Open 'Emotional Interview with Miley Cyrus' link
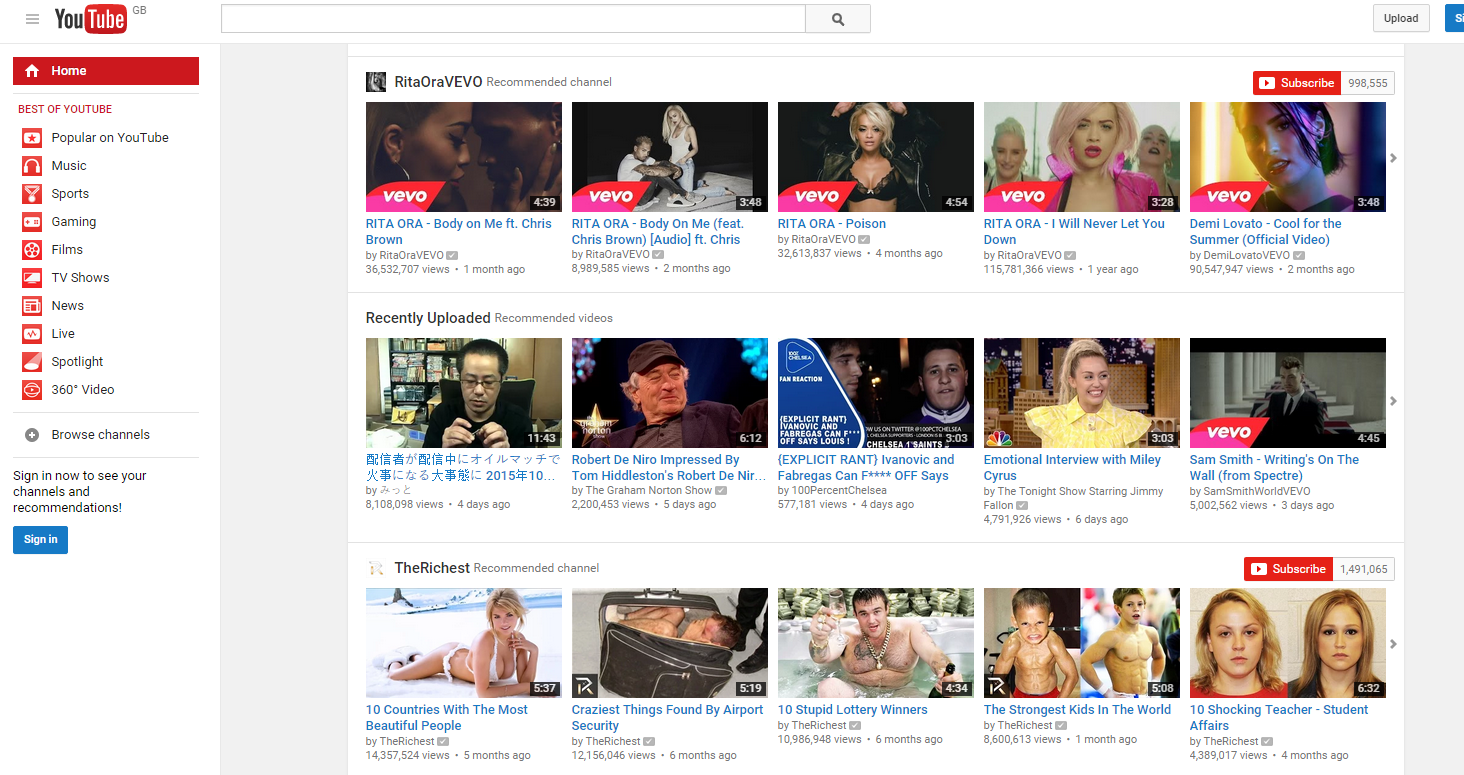The image size is (1464, 775). coord(1072,468)
